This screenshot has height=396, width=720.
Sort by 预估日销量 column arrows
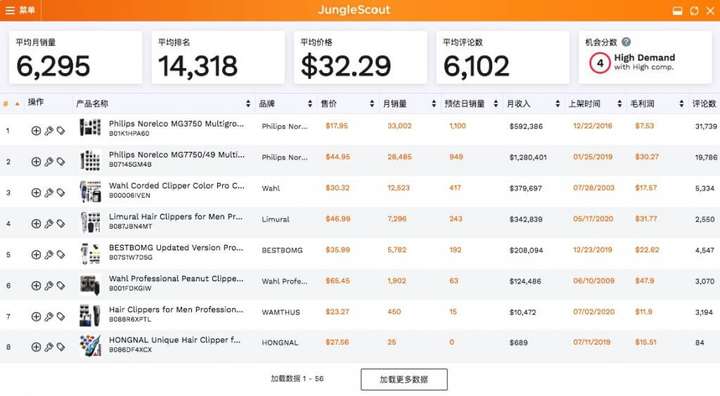[x=496, y=104]
